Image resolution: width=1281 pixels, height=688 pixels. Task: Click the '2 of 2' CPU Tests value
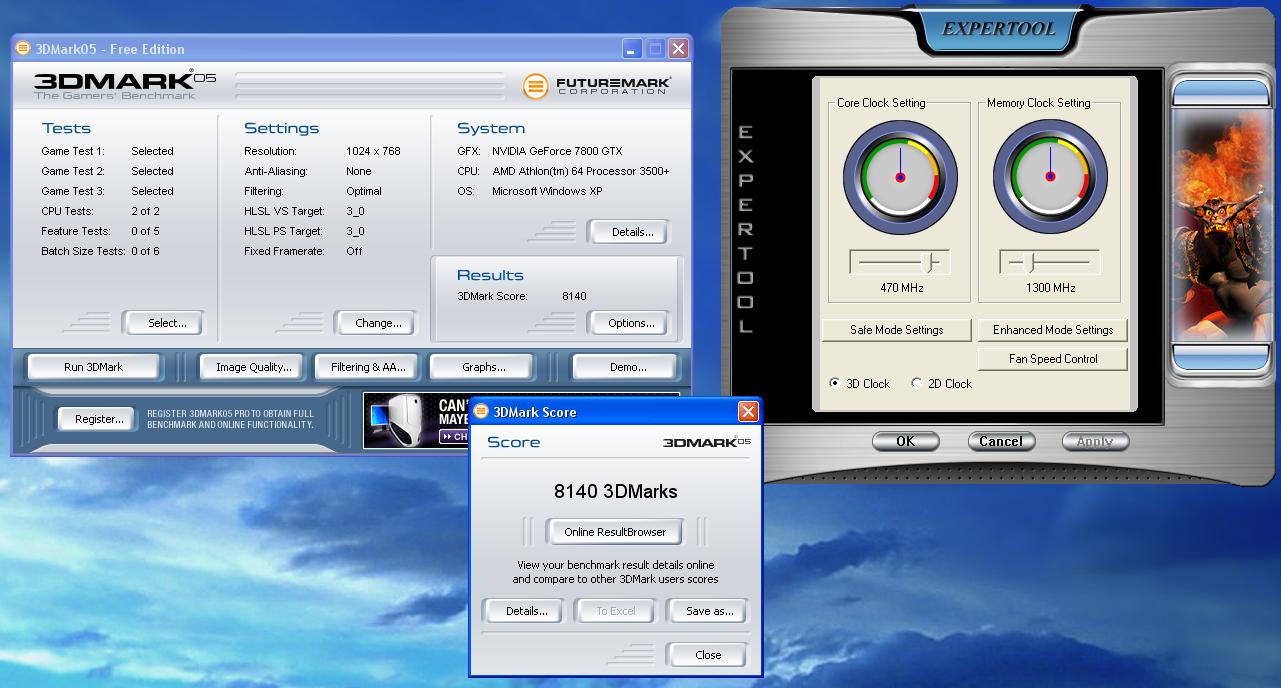(145, 211)
